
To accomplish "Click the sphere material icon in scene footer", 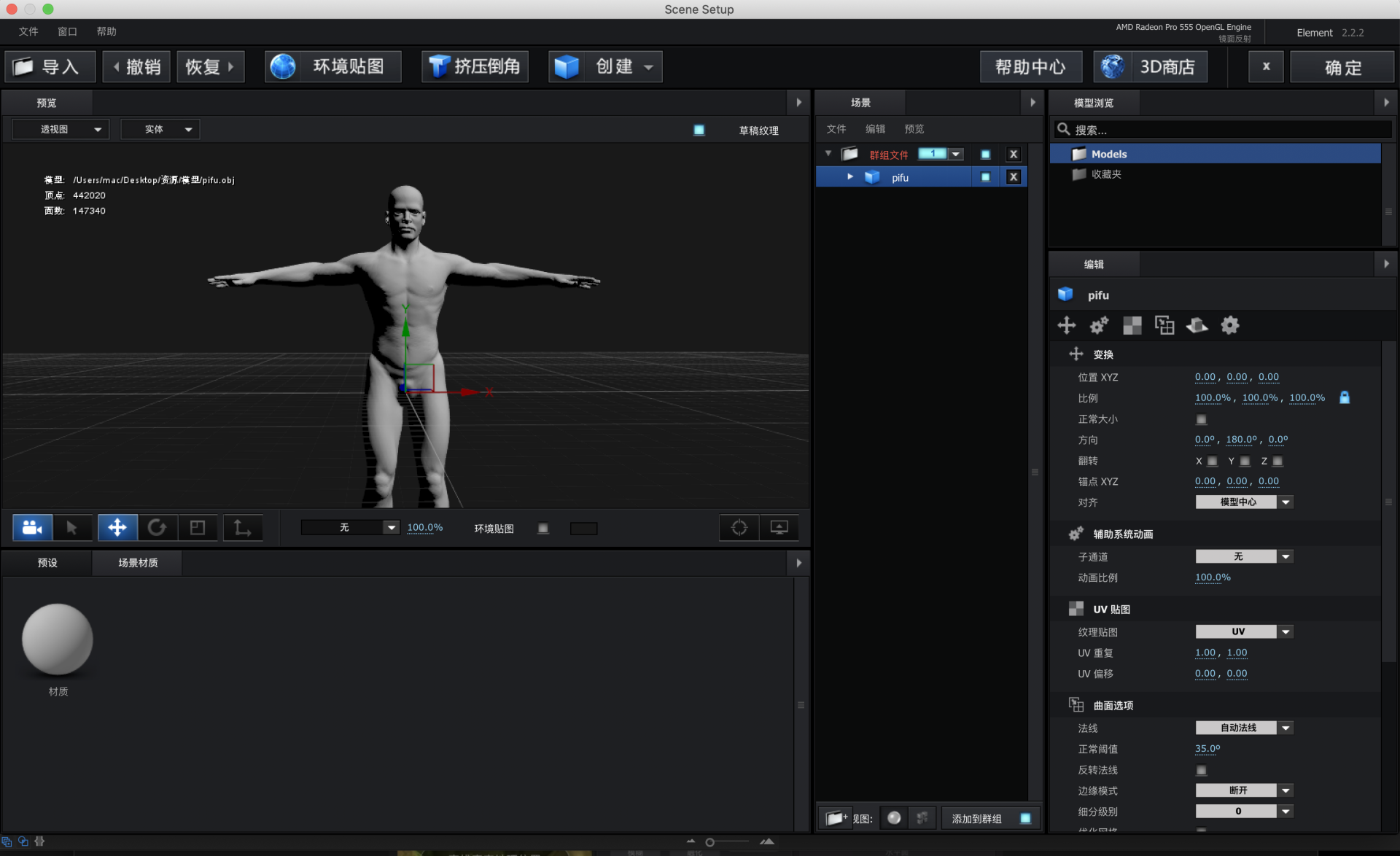I will click(x=894, y=818).
